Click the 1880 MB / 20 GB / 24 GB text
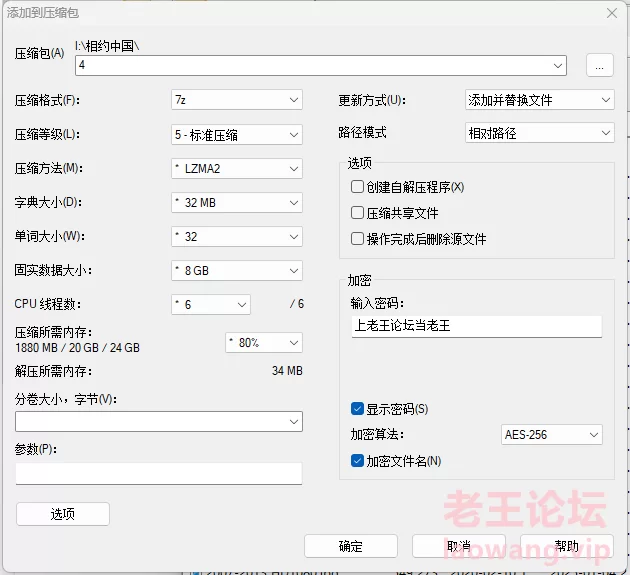The height and width of the screenshot is (575, 630). (x=77, y=348)
